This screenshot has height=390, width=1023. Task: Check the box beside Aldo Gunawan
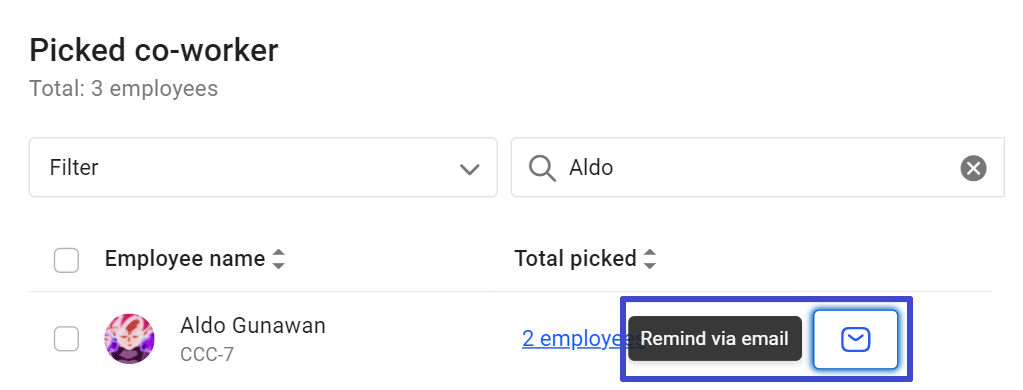click(x=67, y=339)
